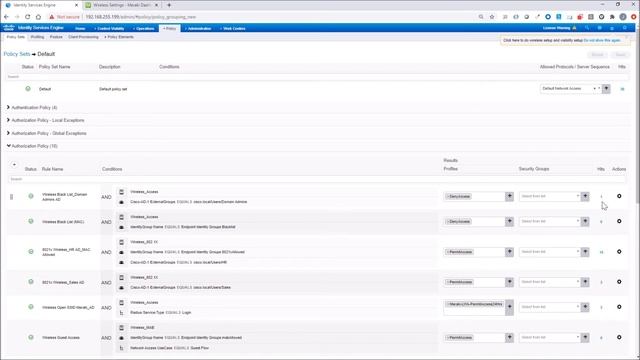The height and width of the screenshot is (360, 640).
Task: Open gear actions for Wireless Black List_Domain Admins rule
Action: [619, 196]
